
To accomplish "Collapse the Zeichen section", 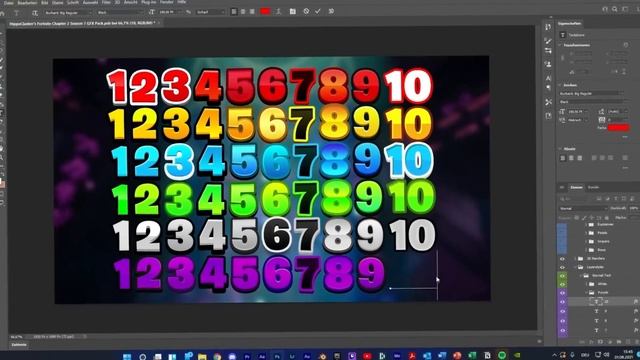I will 560,85.
